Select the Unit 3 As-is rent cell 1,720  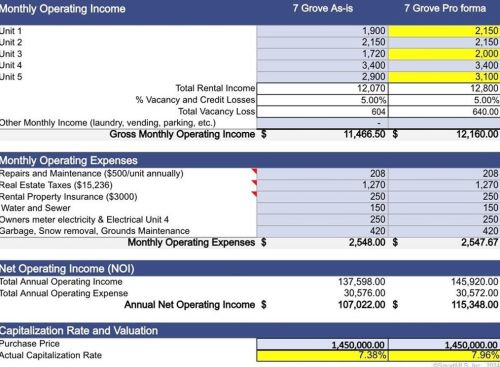322,54
